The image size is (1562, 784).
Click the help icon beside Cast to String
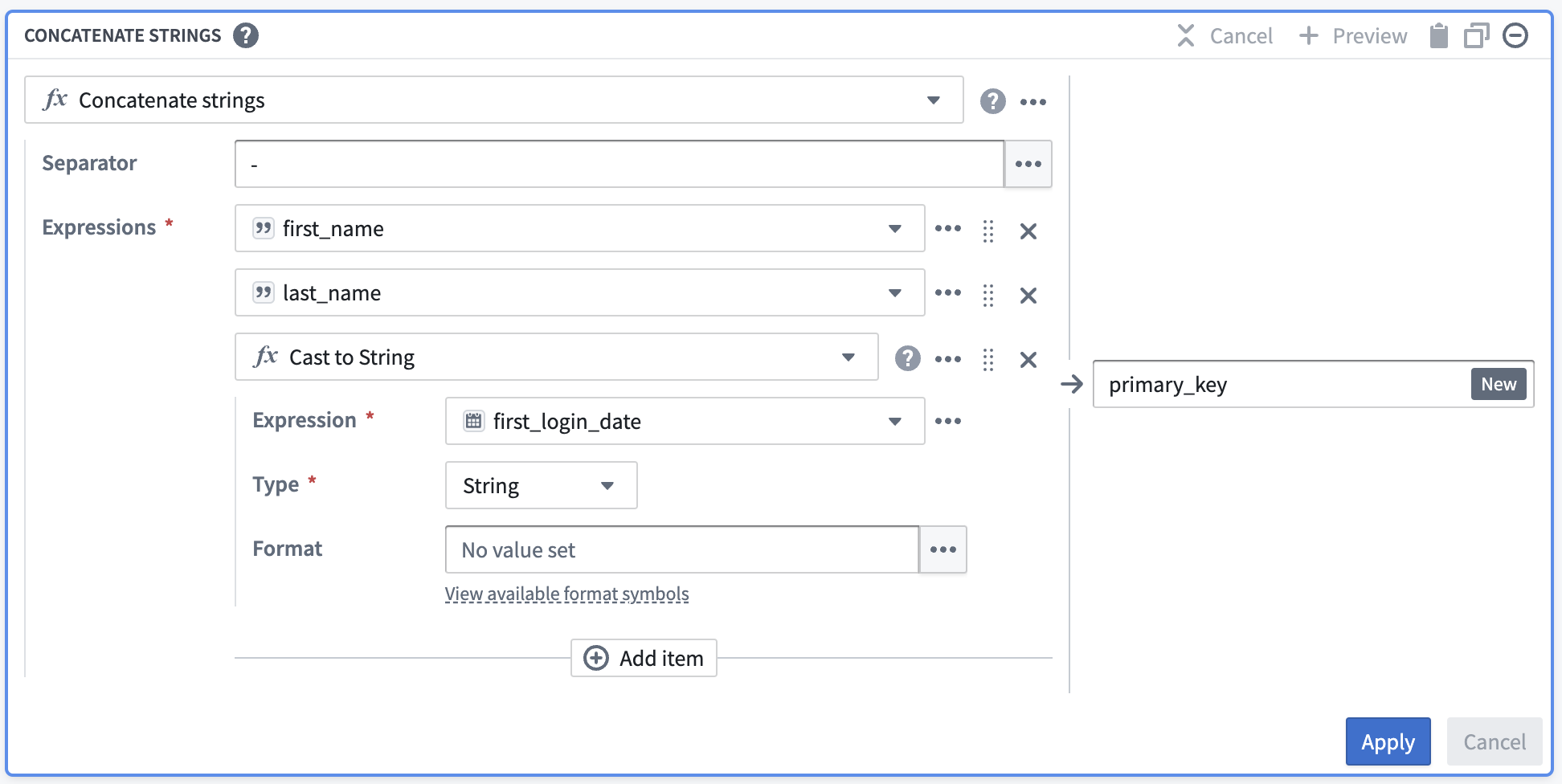point(908,358)
